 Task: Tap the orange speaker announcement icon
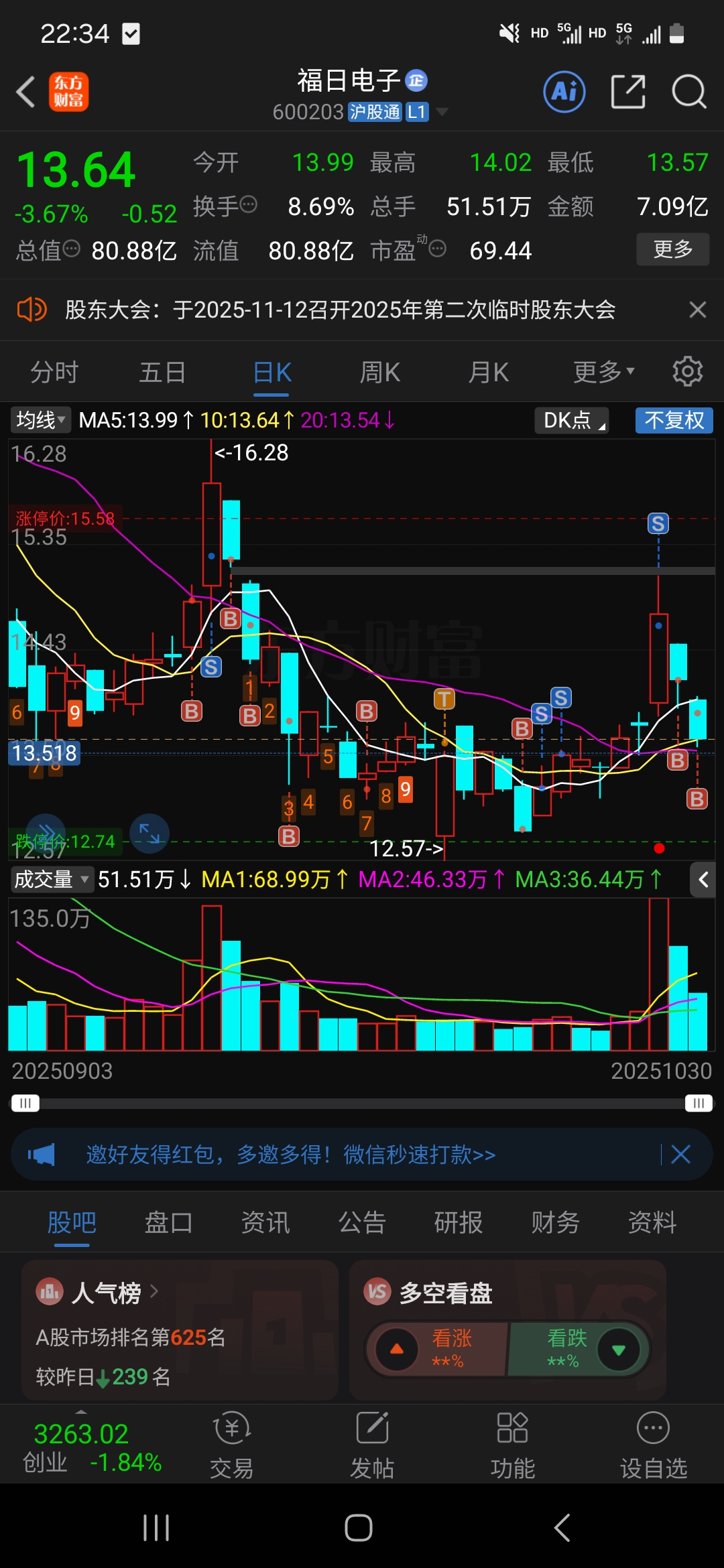(32, 310)
